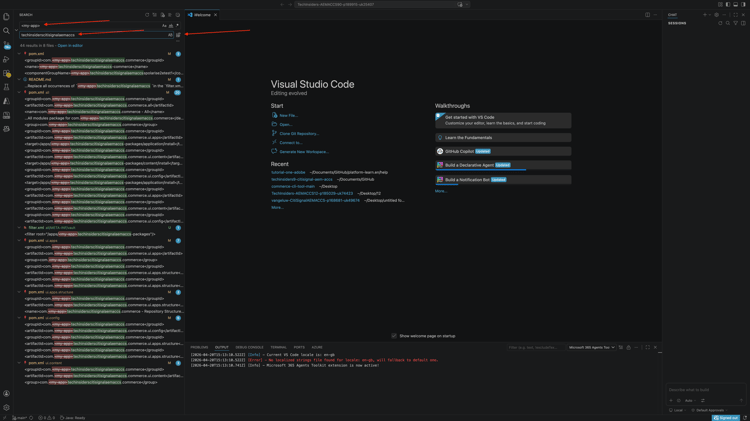This screenshot has width=750, height=421.
Task: Collapse the pom.xml ui.apps.structure group
Action: click(19, 292)
